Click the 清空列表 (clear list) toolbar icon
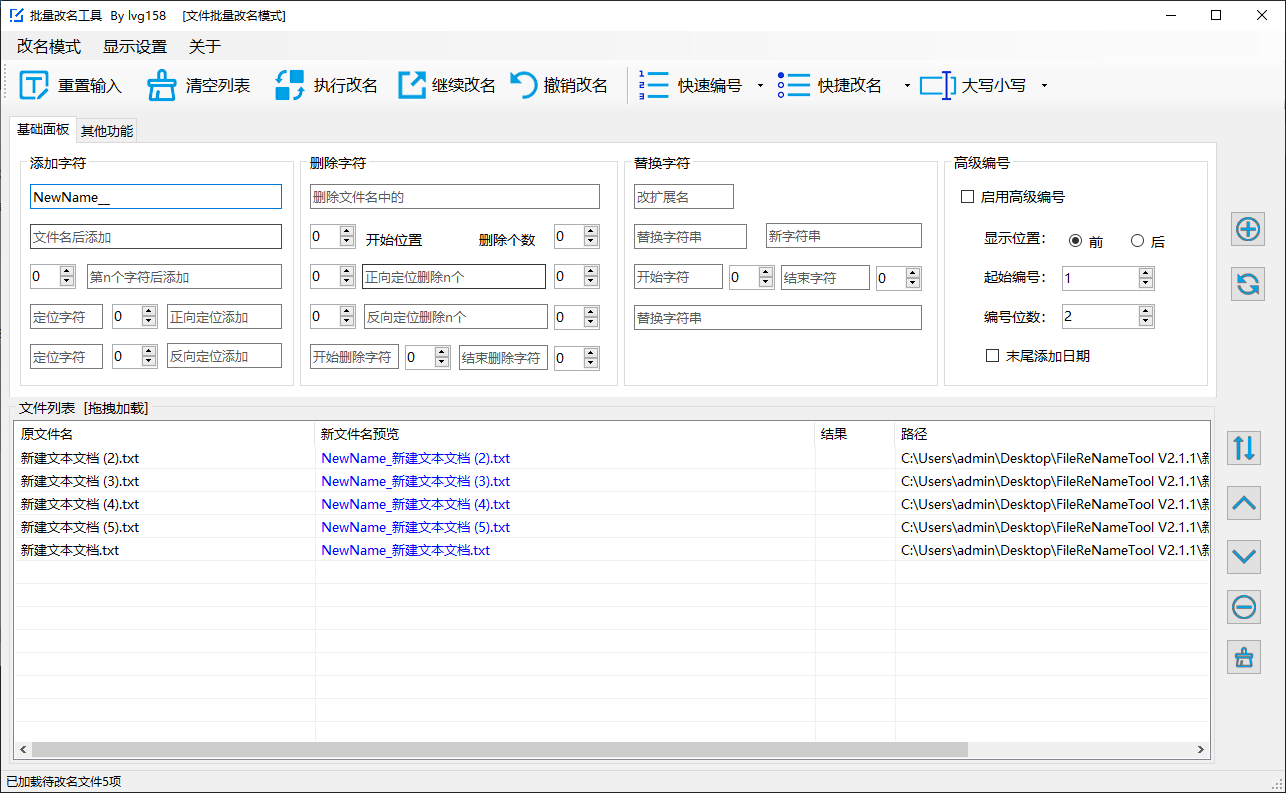1286x793 pixels. tap(161, 85)
